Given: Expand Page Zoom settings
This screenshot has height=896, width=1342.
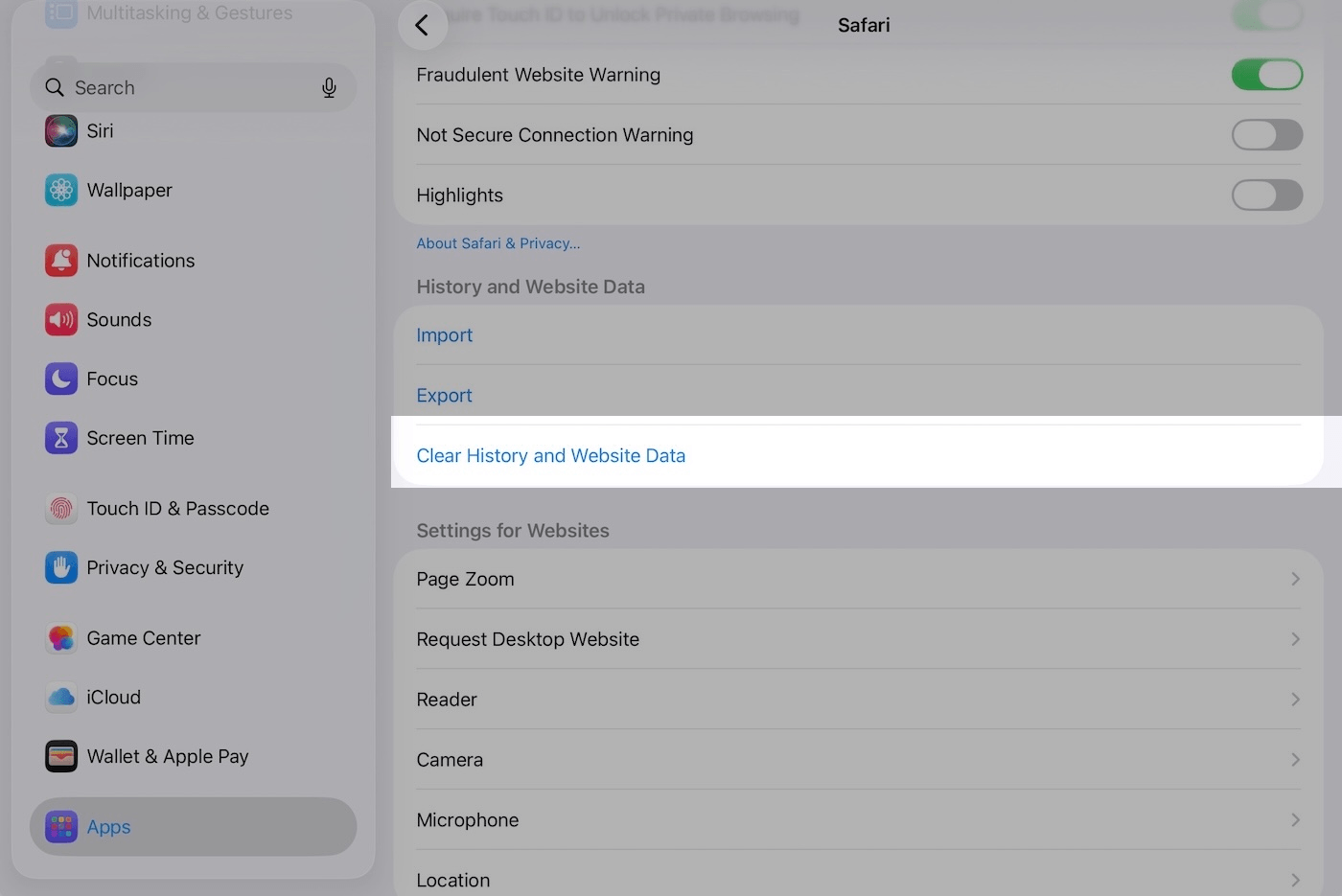Looking at the screenshot, I should 858,579.
